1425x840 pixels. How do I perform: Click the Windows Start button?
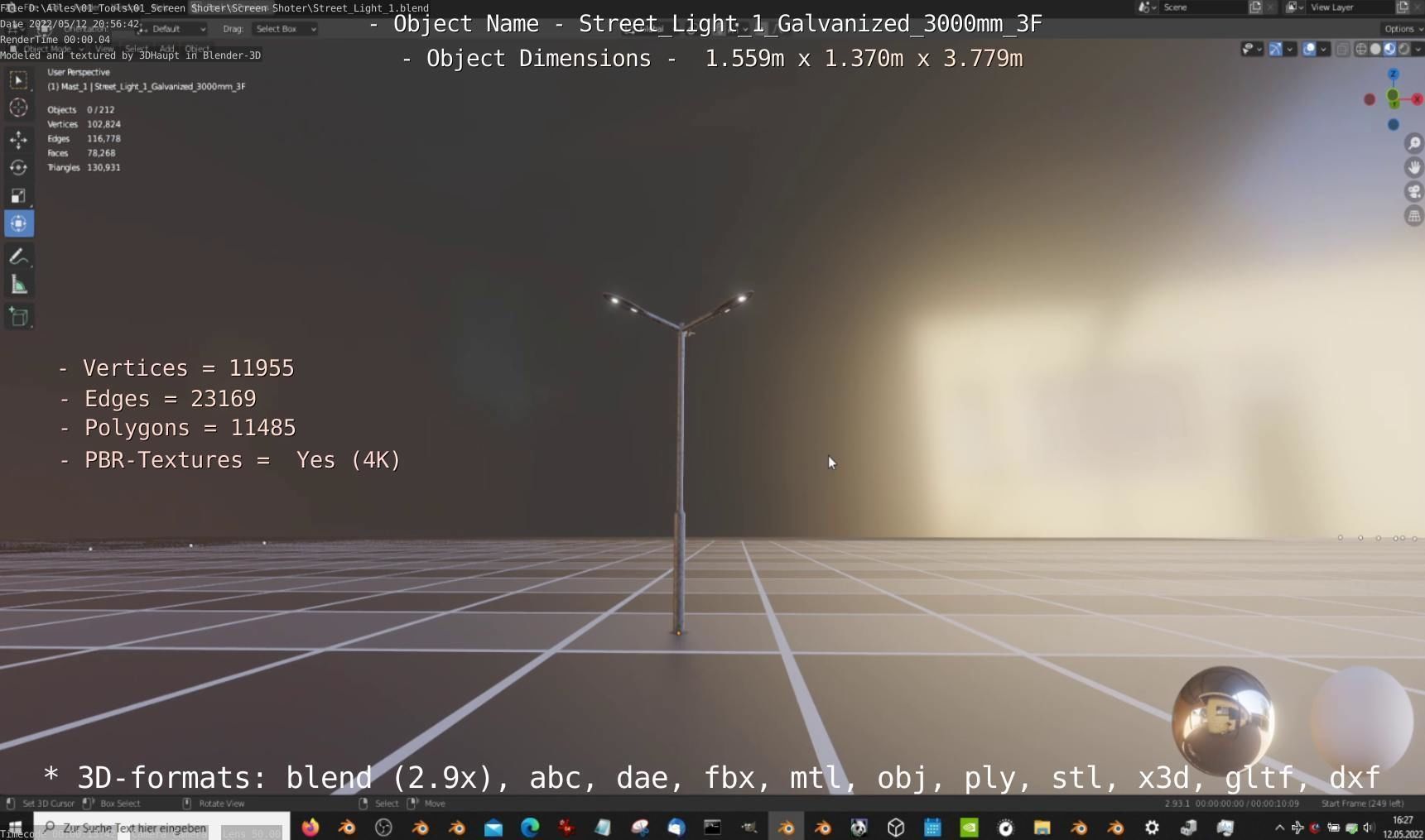pyautogui.click(x=15, y=827)
